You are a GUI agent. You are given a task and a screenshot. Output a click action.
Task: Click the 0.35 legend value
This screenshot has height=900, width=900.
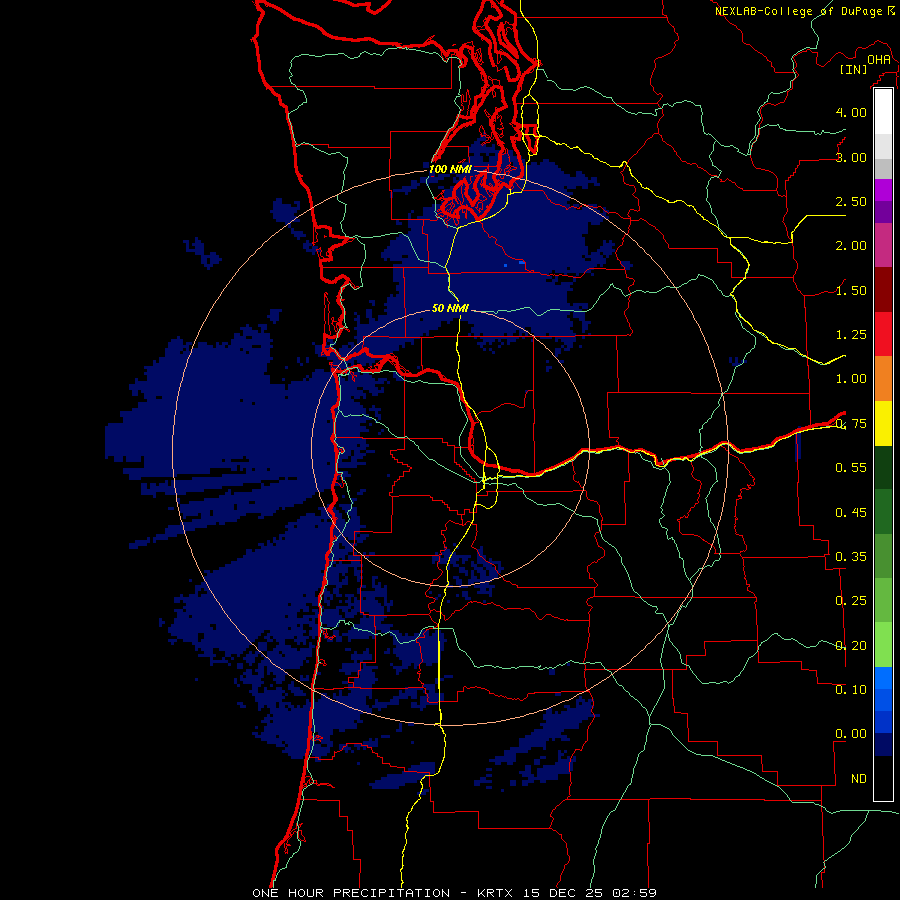pyautogui.click(x=851, y=557)
